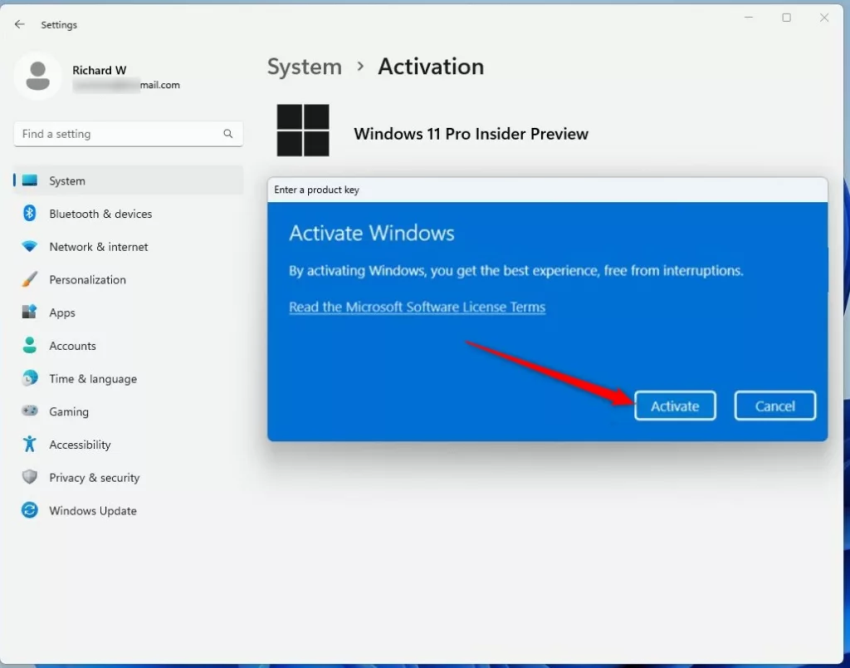
Task: Open the Microsoft Software License Terms link
Action: pos(417,307)
